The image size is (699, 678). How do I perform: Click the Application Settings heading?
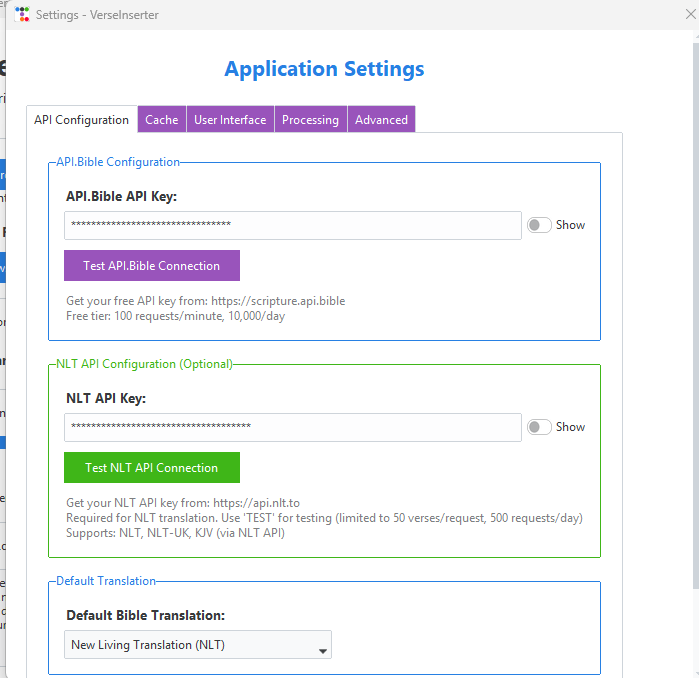pyautogui.click(x=324, y=69)
